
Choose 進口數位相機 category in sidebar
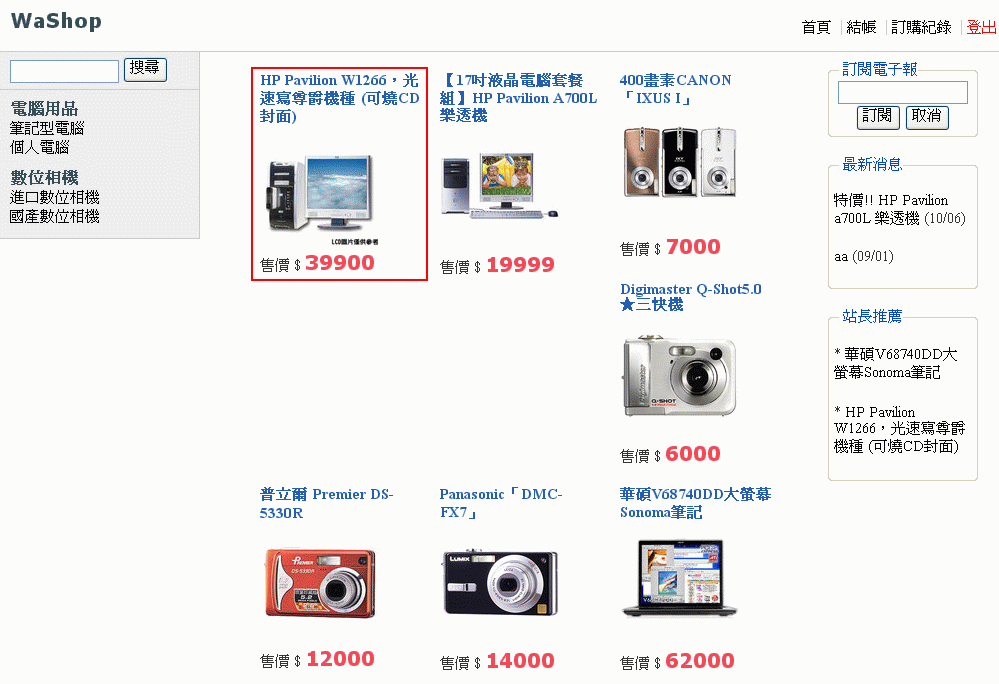55,197
